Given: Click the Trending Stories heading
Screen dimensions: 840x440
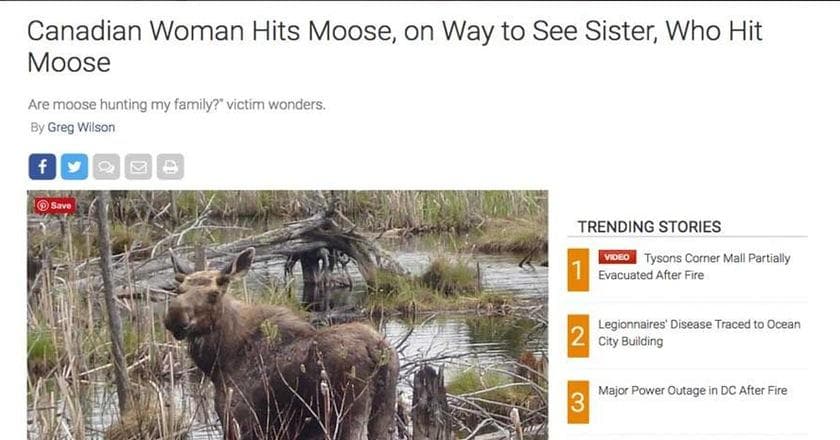Looking at the screenshot, I should click(x=649, y=227).
